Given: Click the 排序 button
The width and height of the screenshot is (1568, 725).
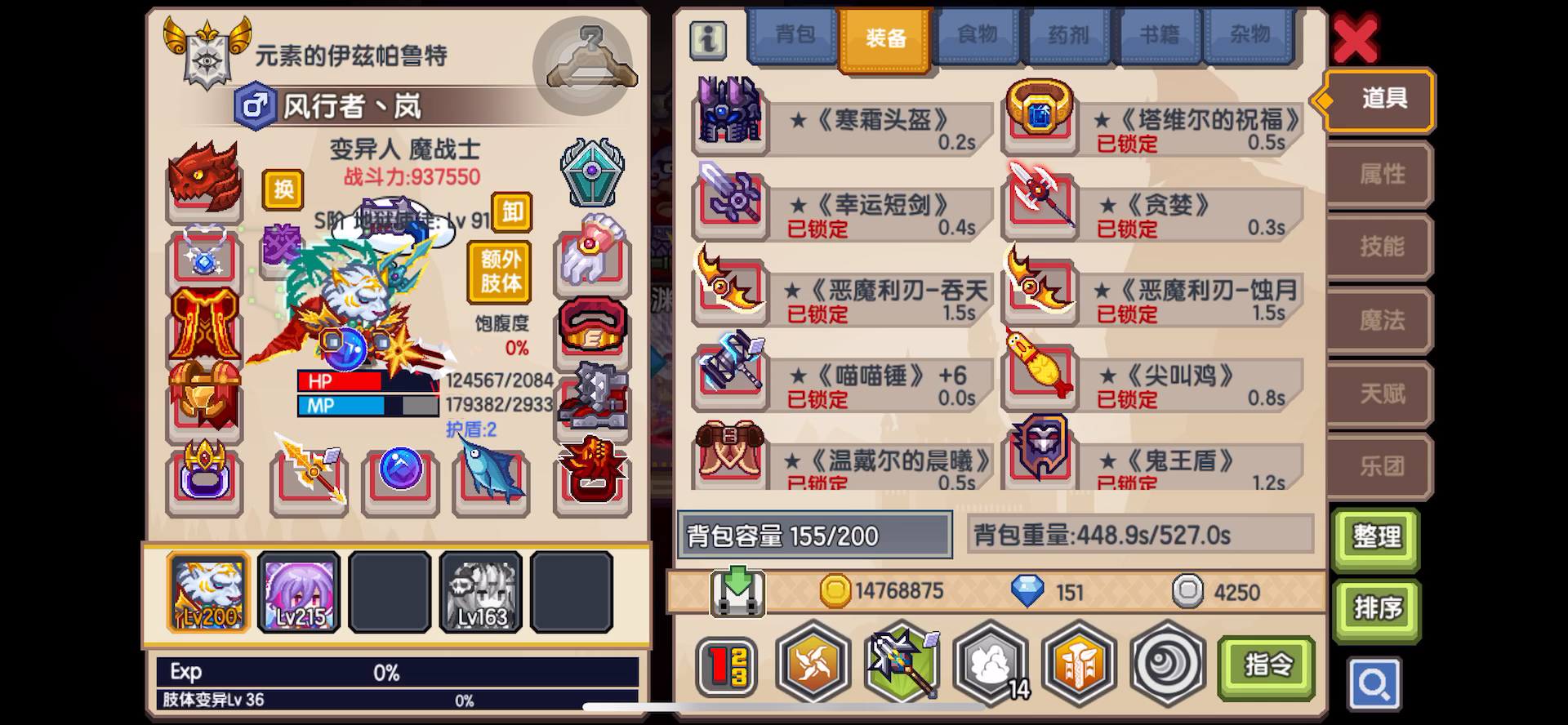Looking at the screenshot, I should pyautogui.click(x=1377, y=609).
